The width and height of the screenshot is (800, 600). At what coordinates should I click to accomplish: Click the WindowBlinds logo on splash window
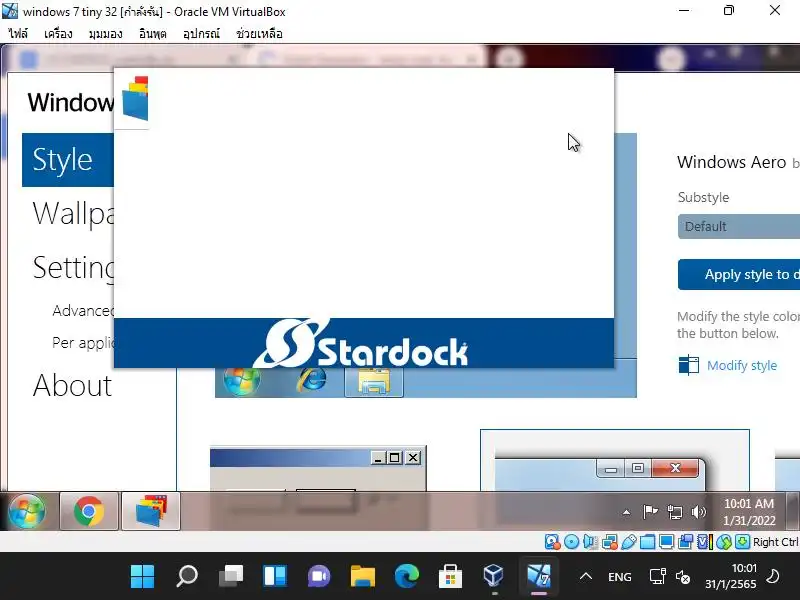[x=136, y=98]
